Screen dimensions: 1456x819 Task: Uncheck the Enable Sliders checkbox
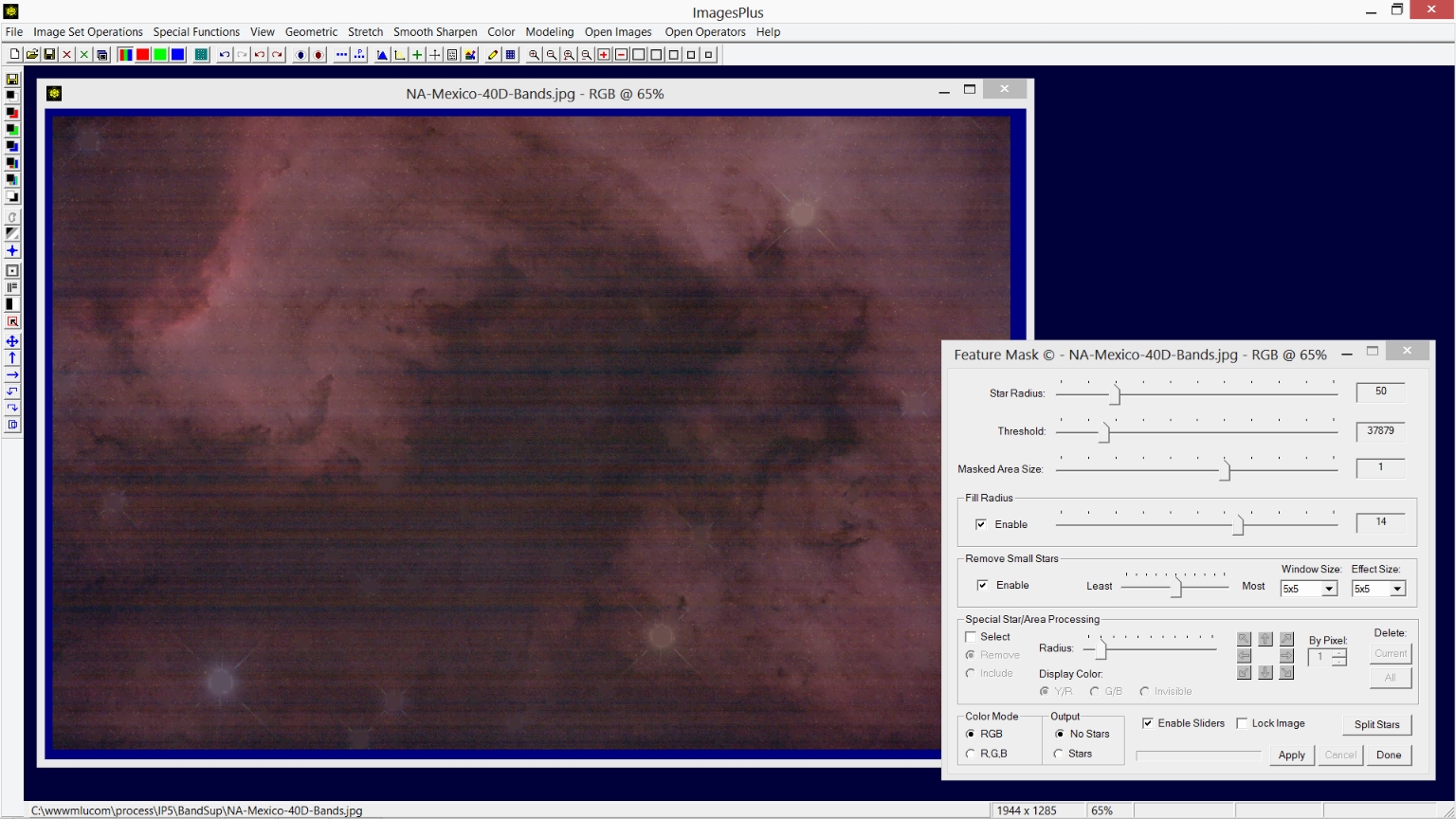pyautogui.click(x=1148, y=723)
